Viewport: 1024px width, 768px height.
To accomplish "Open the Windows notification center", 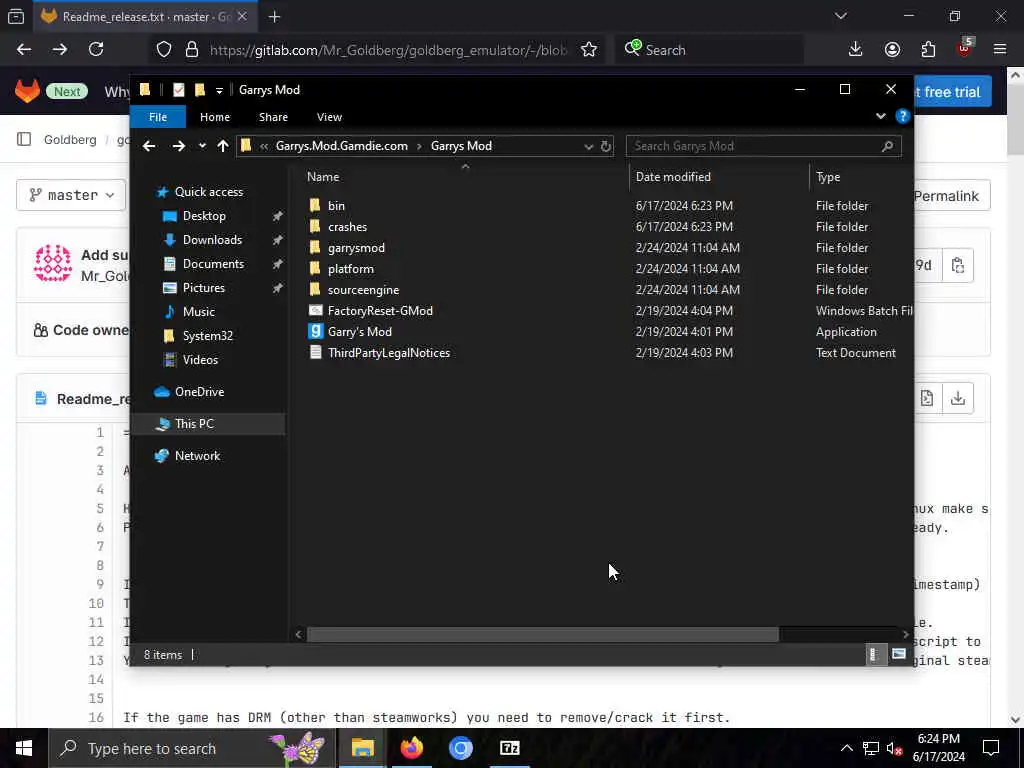I will tap(991, 748).
